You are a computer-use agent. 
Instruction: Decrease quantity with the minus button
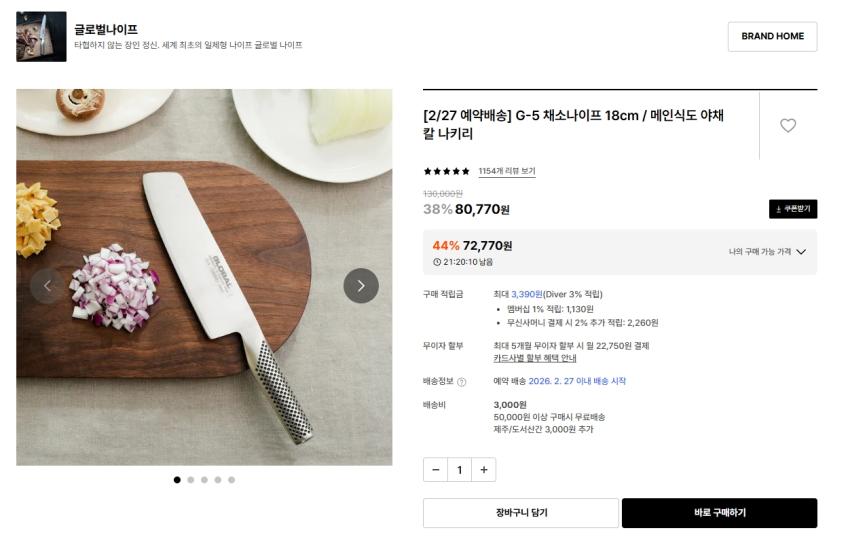tap(436, 470)
